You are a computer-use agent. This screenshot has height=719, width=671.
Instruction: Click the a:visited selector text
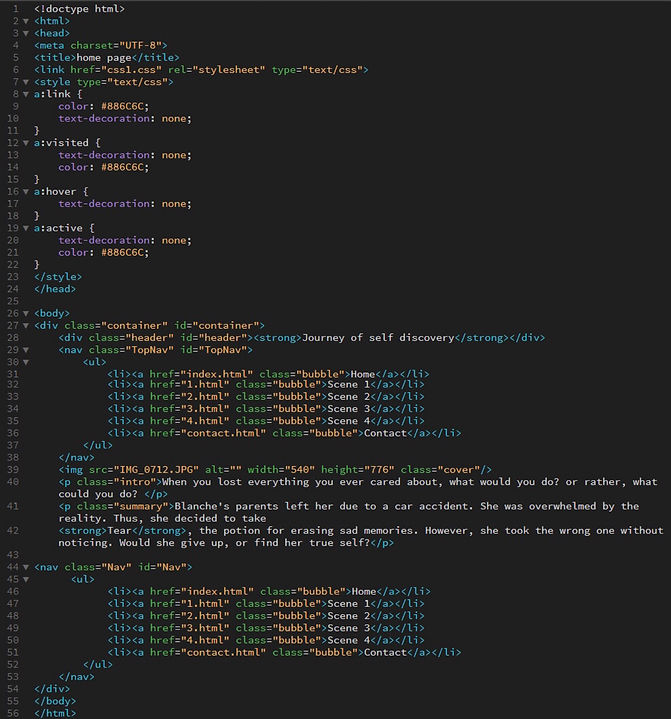[x=61, y=143]
